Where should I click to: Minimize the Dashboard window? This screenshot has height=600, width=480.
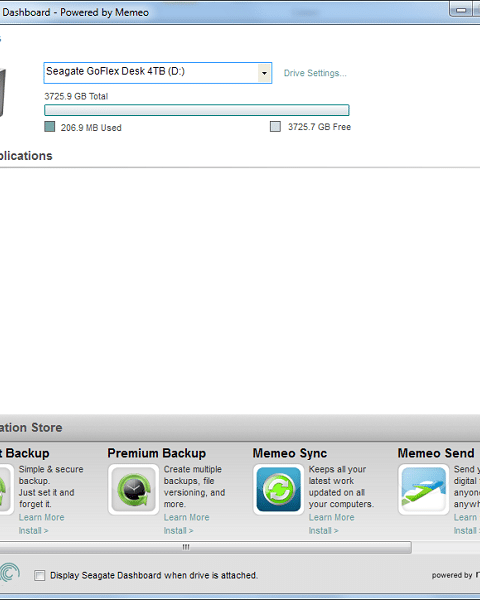point(461,10)
